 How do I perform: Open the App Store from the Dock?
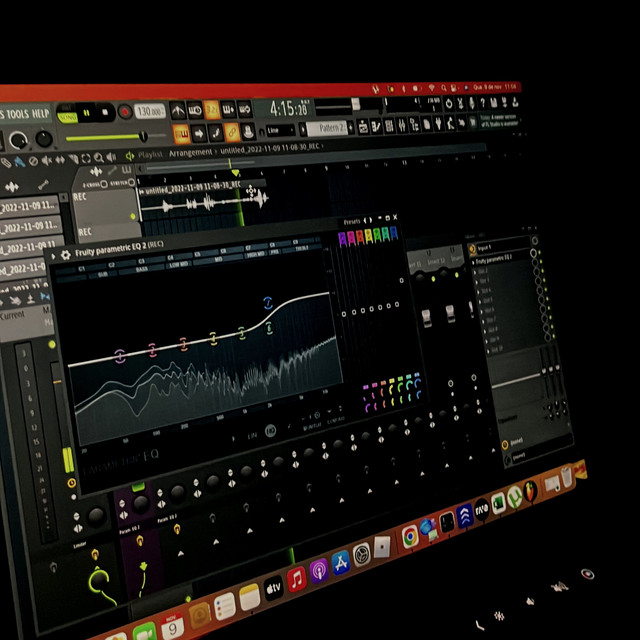pos(339,564)
